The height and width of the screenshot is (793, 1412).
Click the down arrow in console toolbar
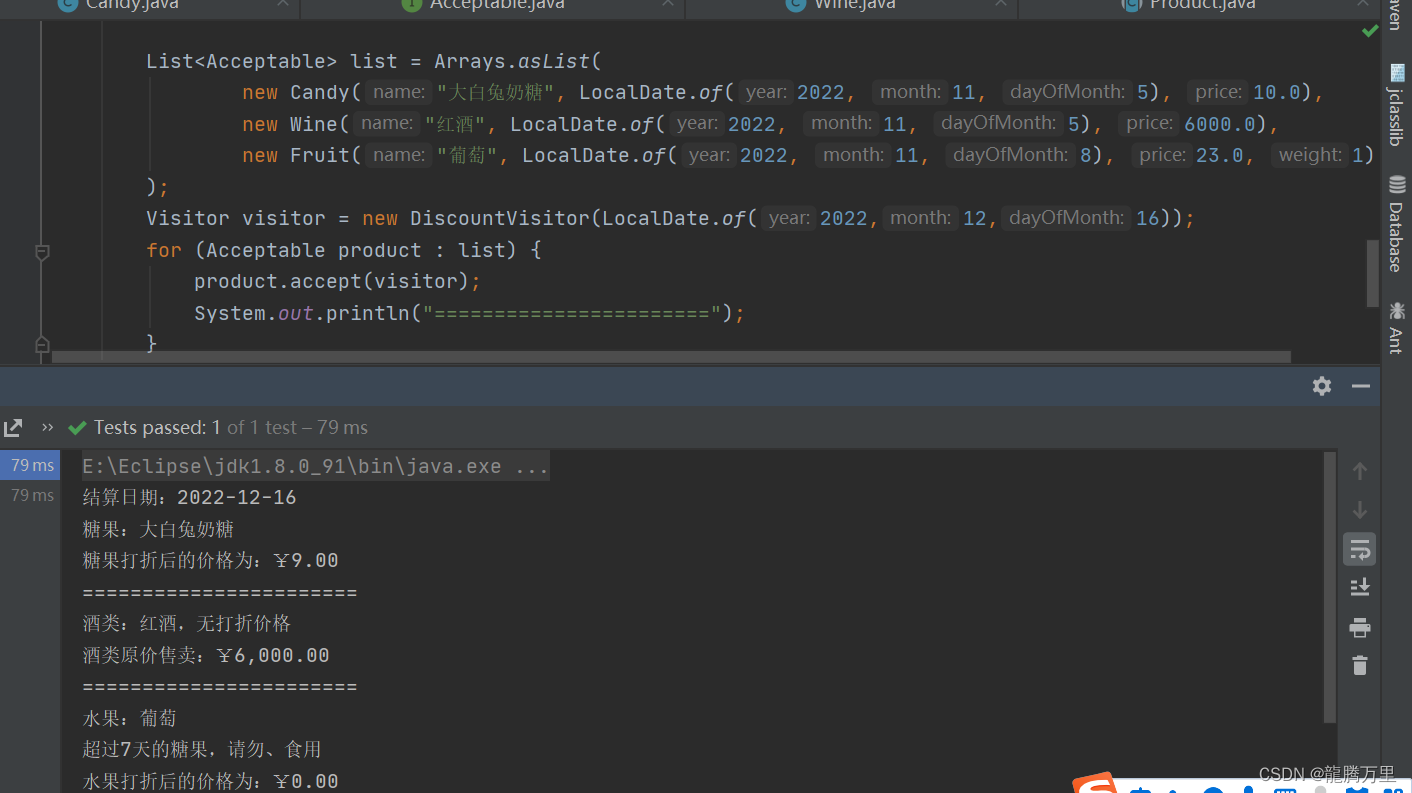point(1359,510)
